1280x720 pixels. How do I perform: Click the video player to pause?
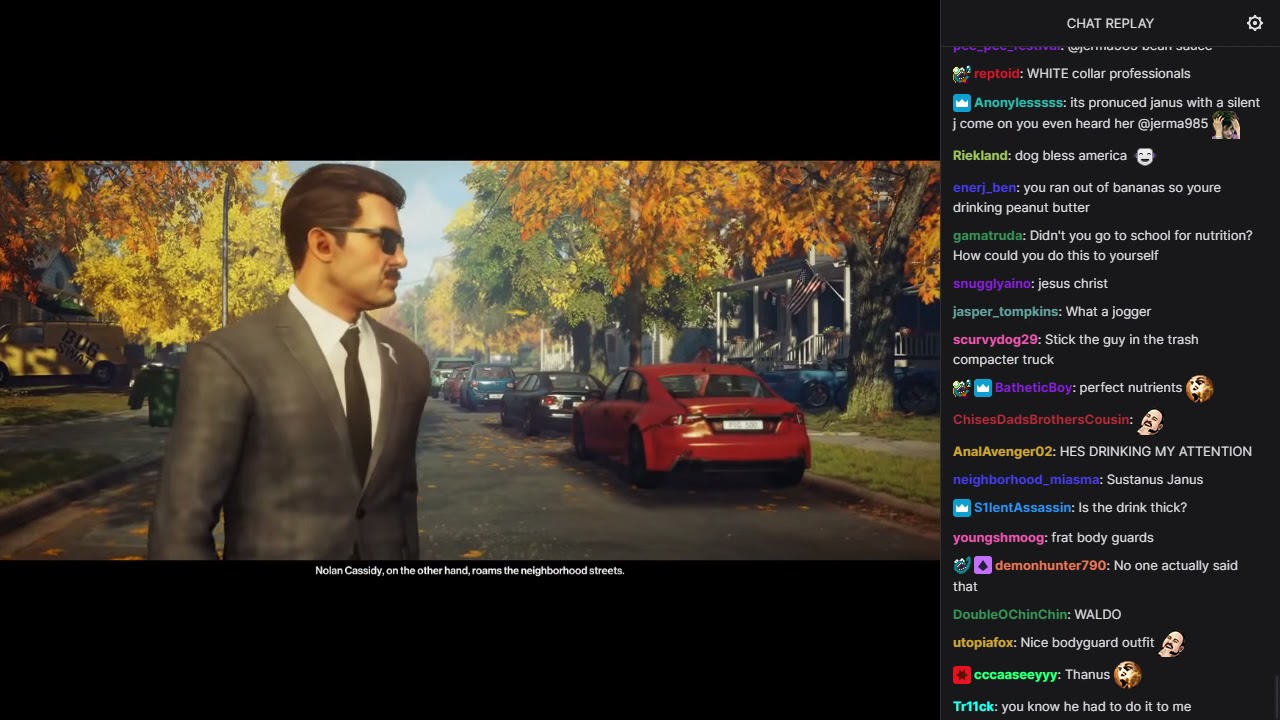(470, 360)
